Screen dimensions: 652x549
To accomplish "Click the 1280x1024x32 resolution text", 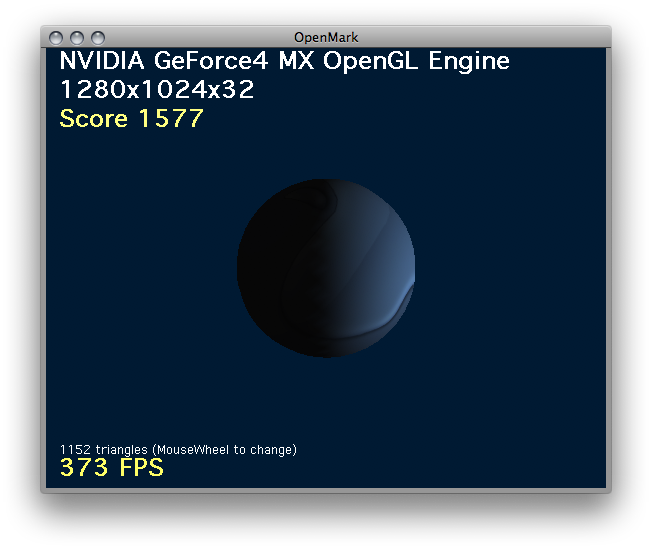I will pos(157,89).
